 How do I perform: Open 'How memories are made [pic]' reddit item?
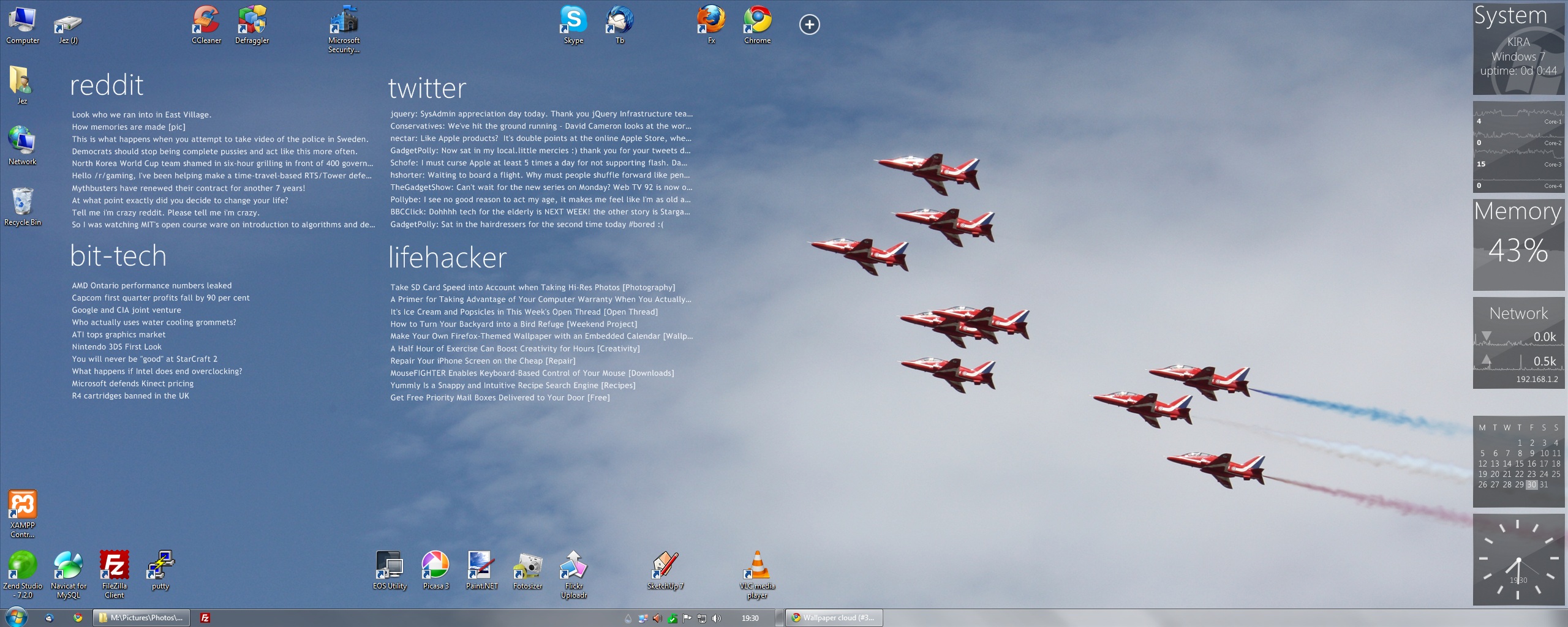[x=129, y=127]
